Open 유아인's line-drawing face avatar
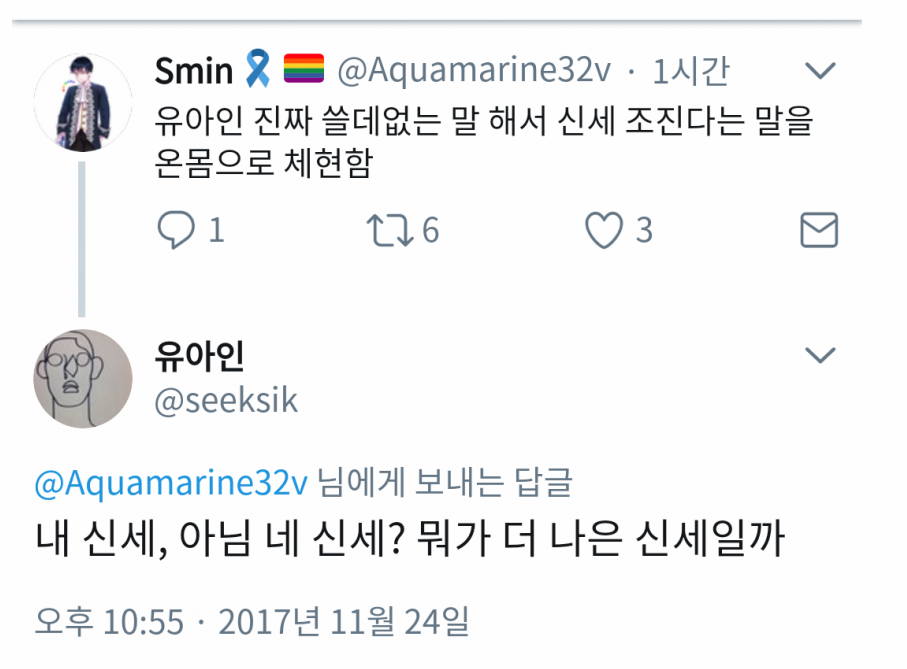 [82, 378]
